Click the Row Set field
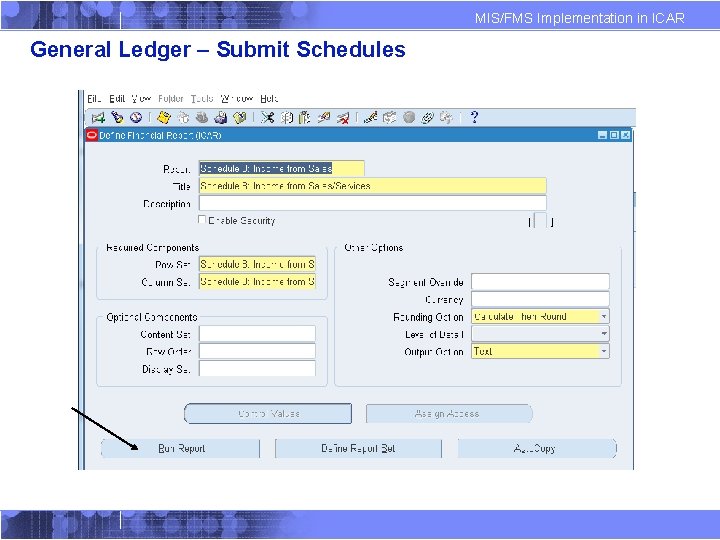Screen dimensions: 720x540 [x=257, y=264]
